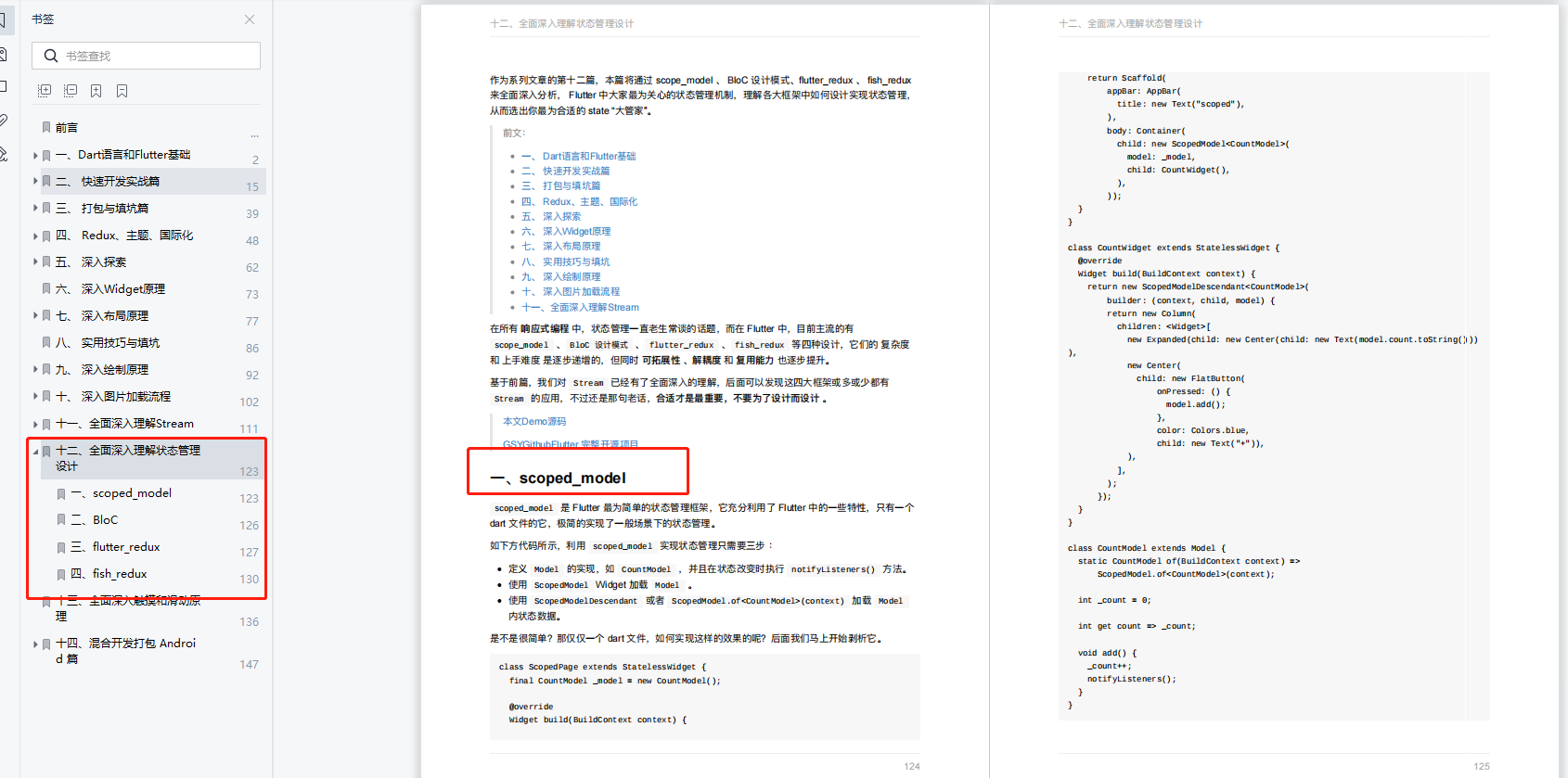1568x778 pixels.
Task: Jump to 六、深入Widget原理 bookmark
Action: pyautogui.click(x=110, y=289)
